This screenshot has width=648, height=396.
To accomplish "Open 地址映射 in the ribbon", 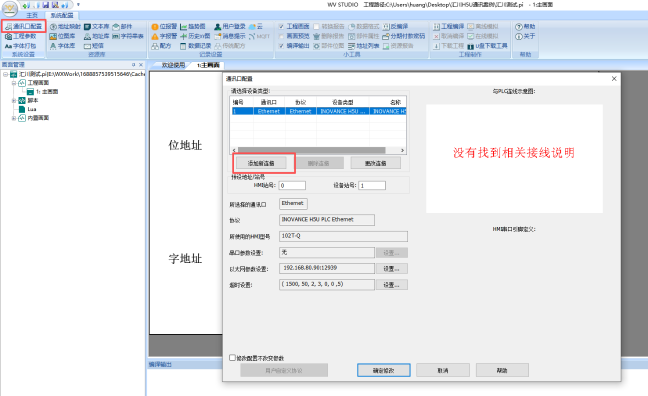I will coord(65,26).
